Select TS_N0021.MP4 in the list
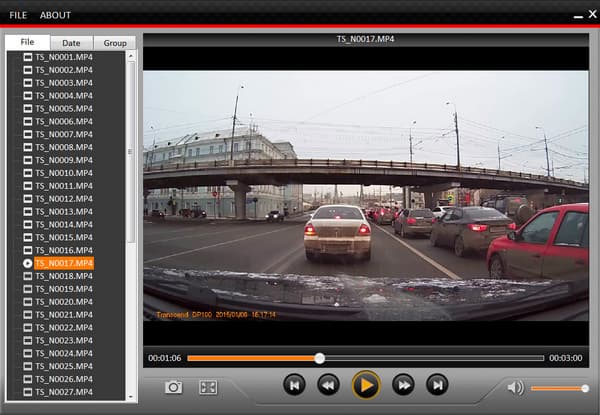 click(64, 315)
